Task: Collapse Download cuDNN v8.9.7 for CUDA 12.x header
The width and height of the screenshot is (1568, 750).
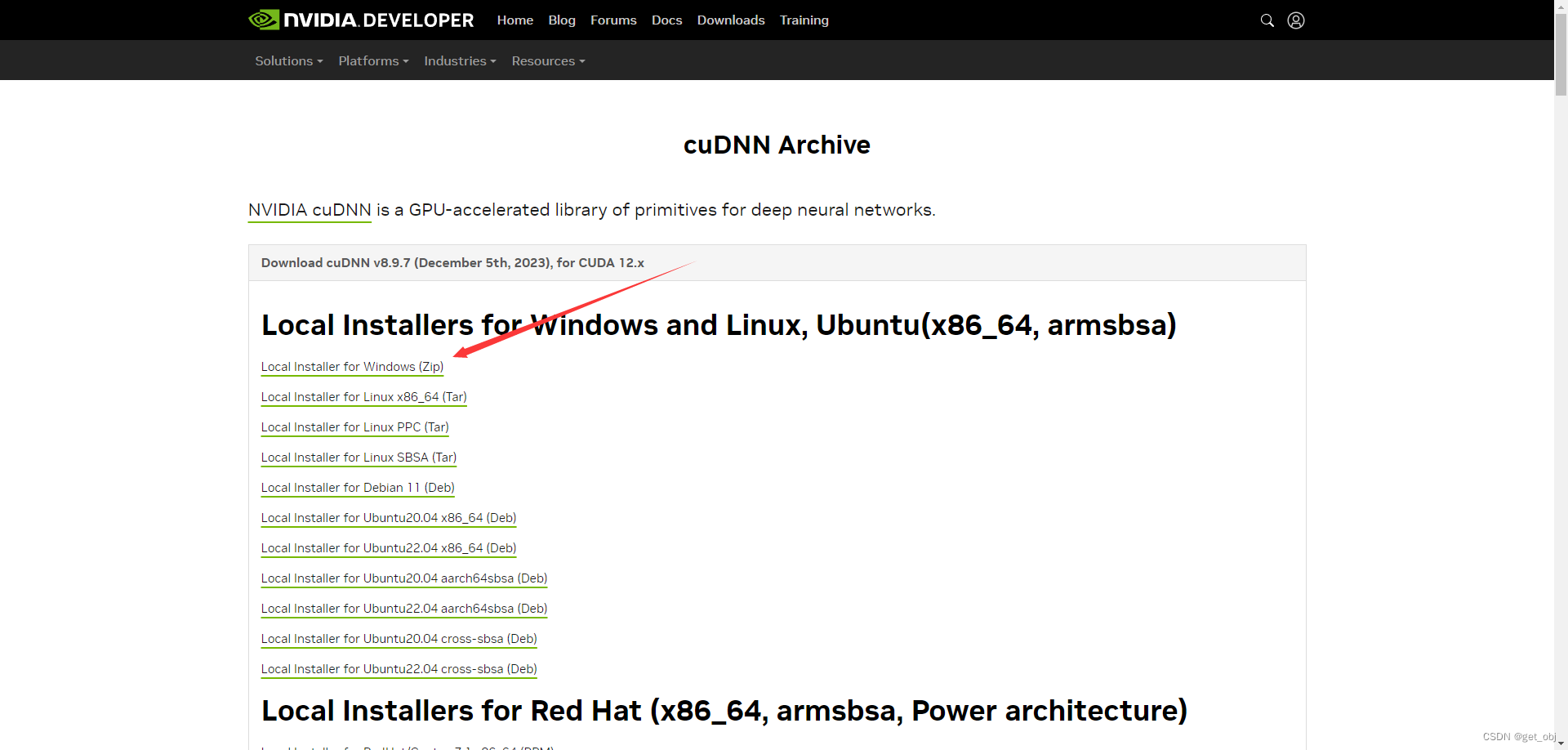Action: 777,263
